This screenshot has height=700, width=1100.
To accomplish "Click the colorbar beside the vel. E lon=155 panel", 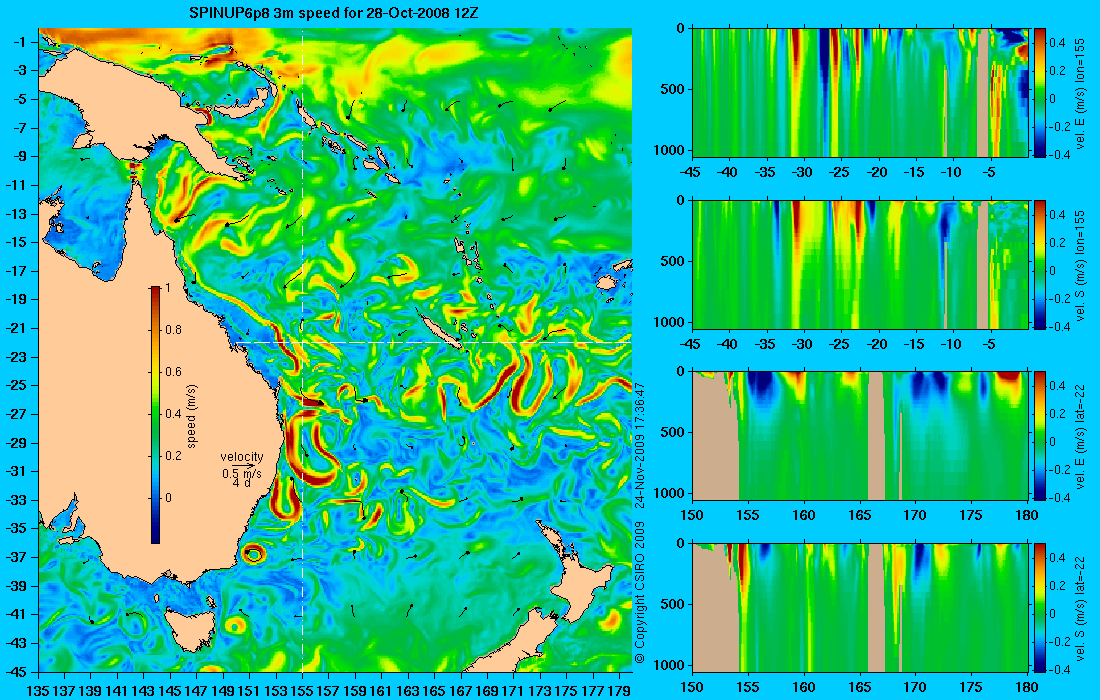I will click(1040, 93).
